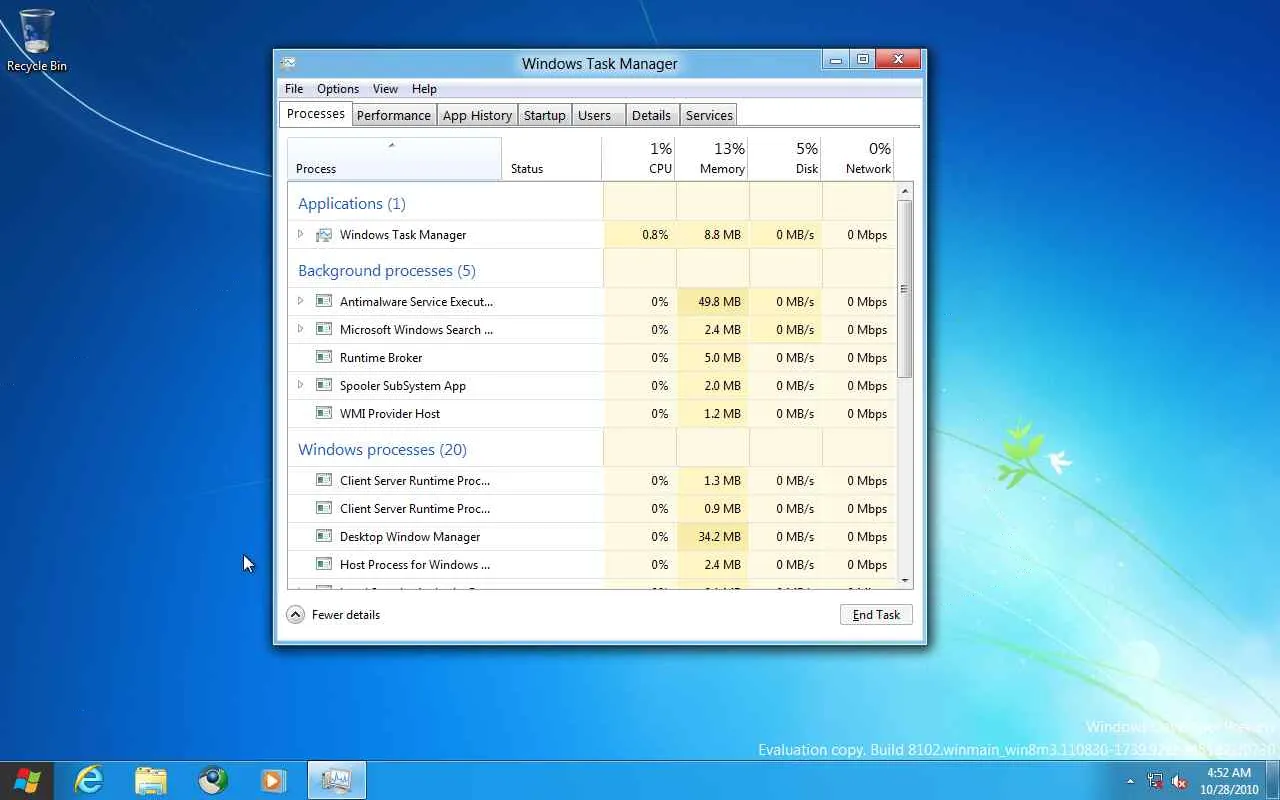The width and height of the screenshot is (1280, 800).
Task: Select the Host Process for Windows icon
Action: 324,564
